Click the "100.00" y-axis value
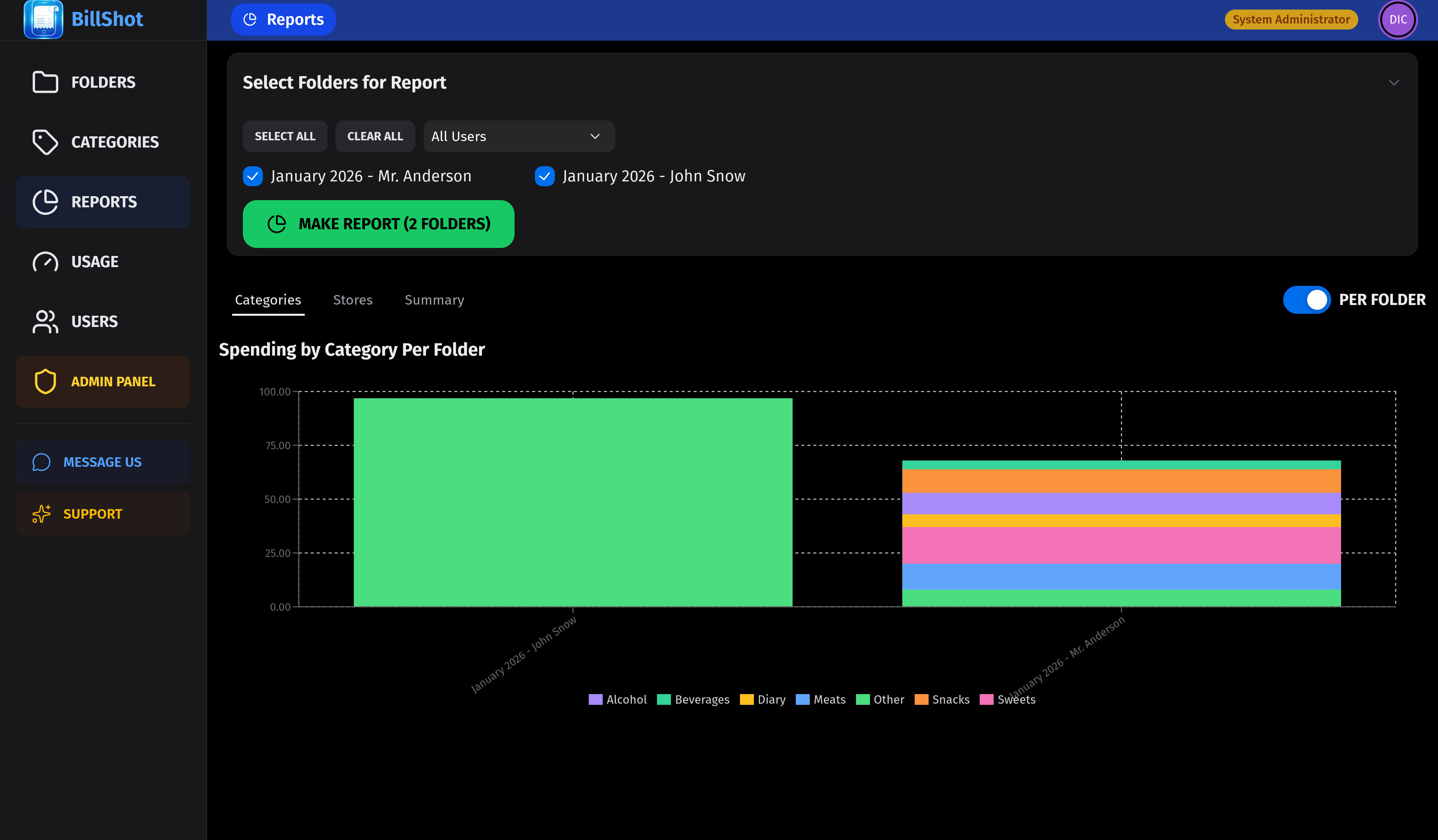This screenshot has width=1438, height=840. (x=274, y=392)
